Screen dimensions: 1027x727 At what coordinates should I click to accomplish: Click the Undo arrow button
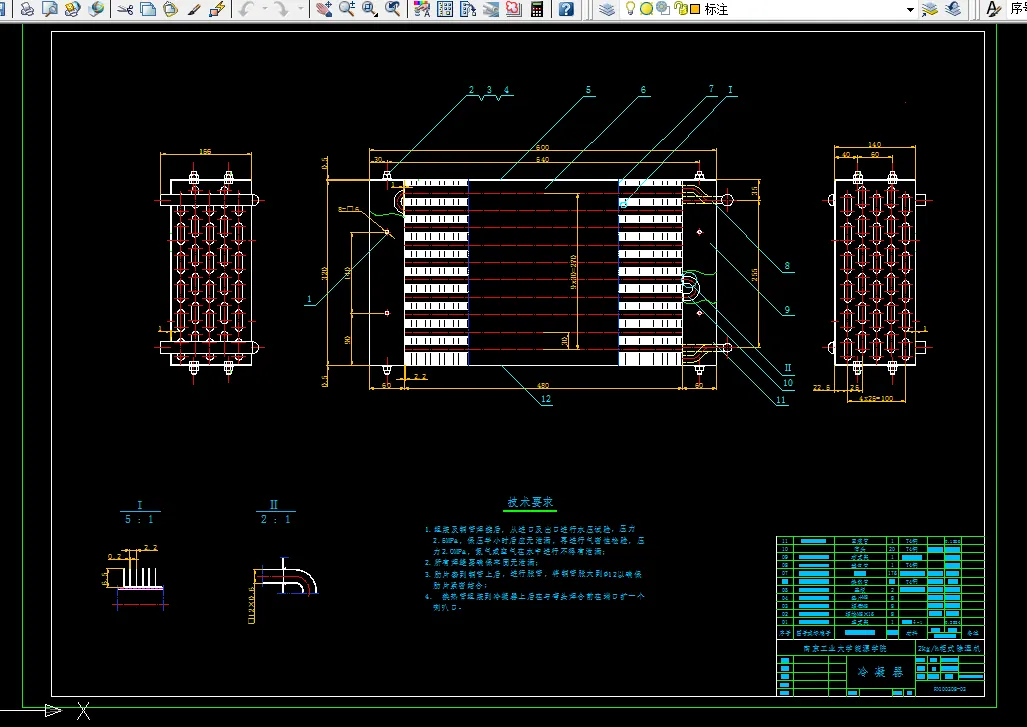pos(248,9)
